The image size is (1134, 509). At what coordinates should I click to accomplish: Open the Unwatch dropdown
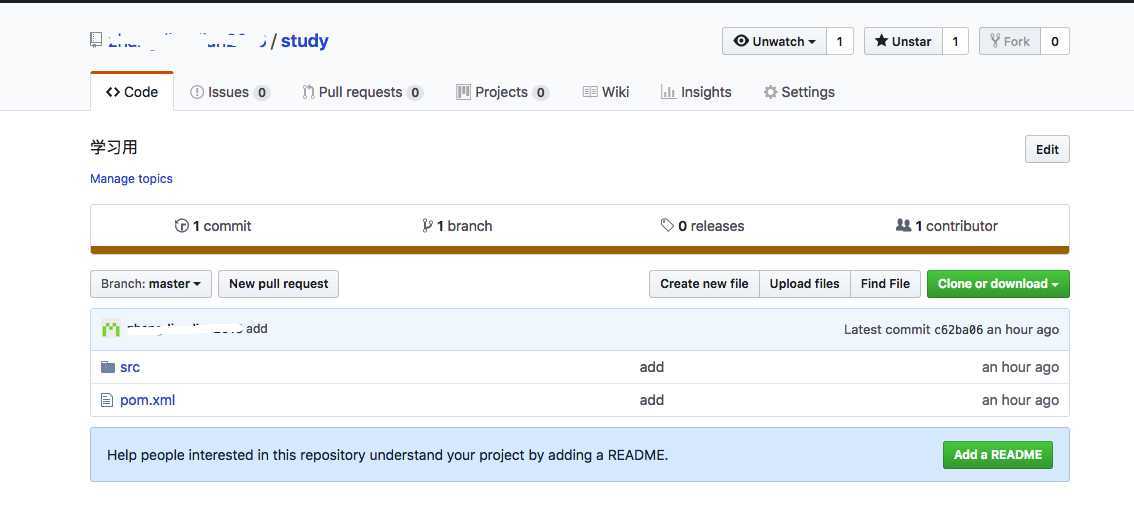pyautogui.click(x=775, y=41)
